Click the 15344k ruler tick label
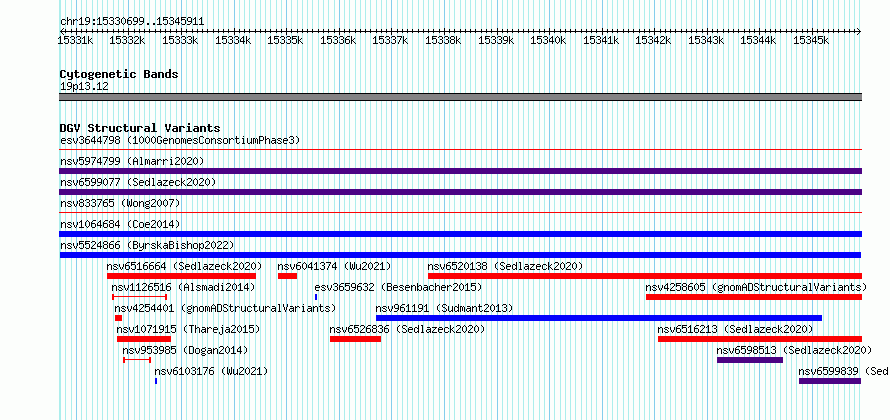 [x=758, y=40]
